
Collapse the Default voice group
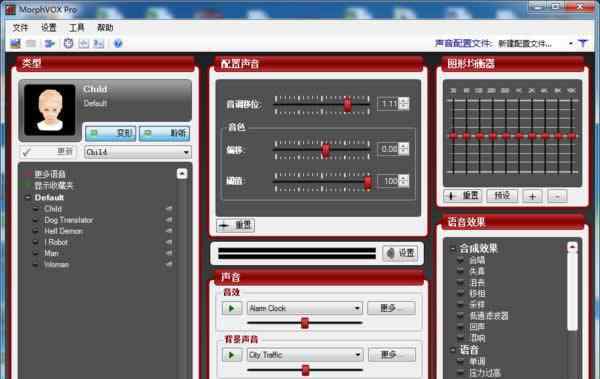point(28,198)
